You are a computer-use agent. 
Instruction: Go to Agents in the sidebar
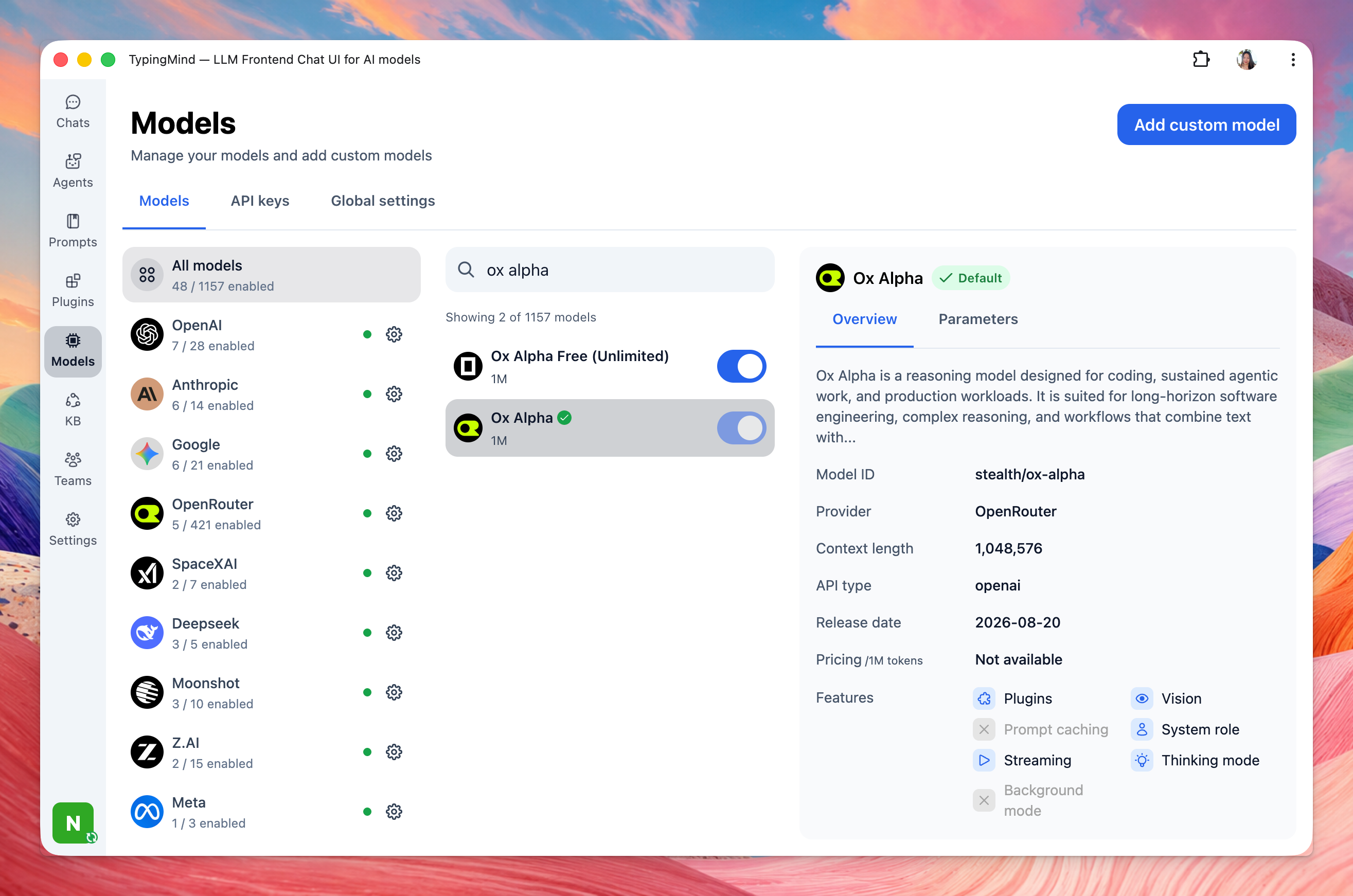point(73,171)
